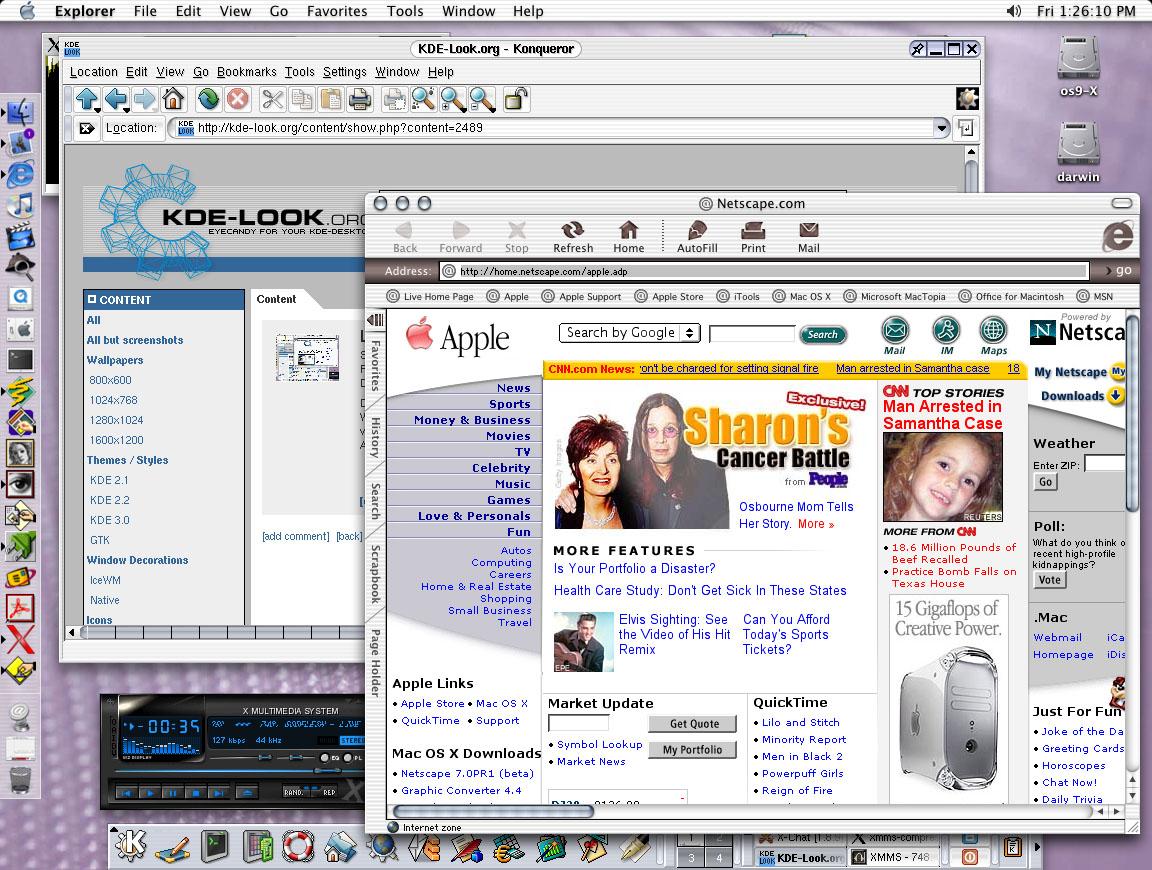This screenshot has height=870, width=1152.
Task: Open the os9-X drive on desktop
Action: [1078, 66]
